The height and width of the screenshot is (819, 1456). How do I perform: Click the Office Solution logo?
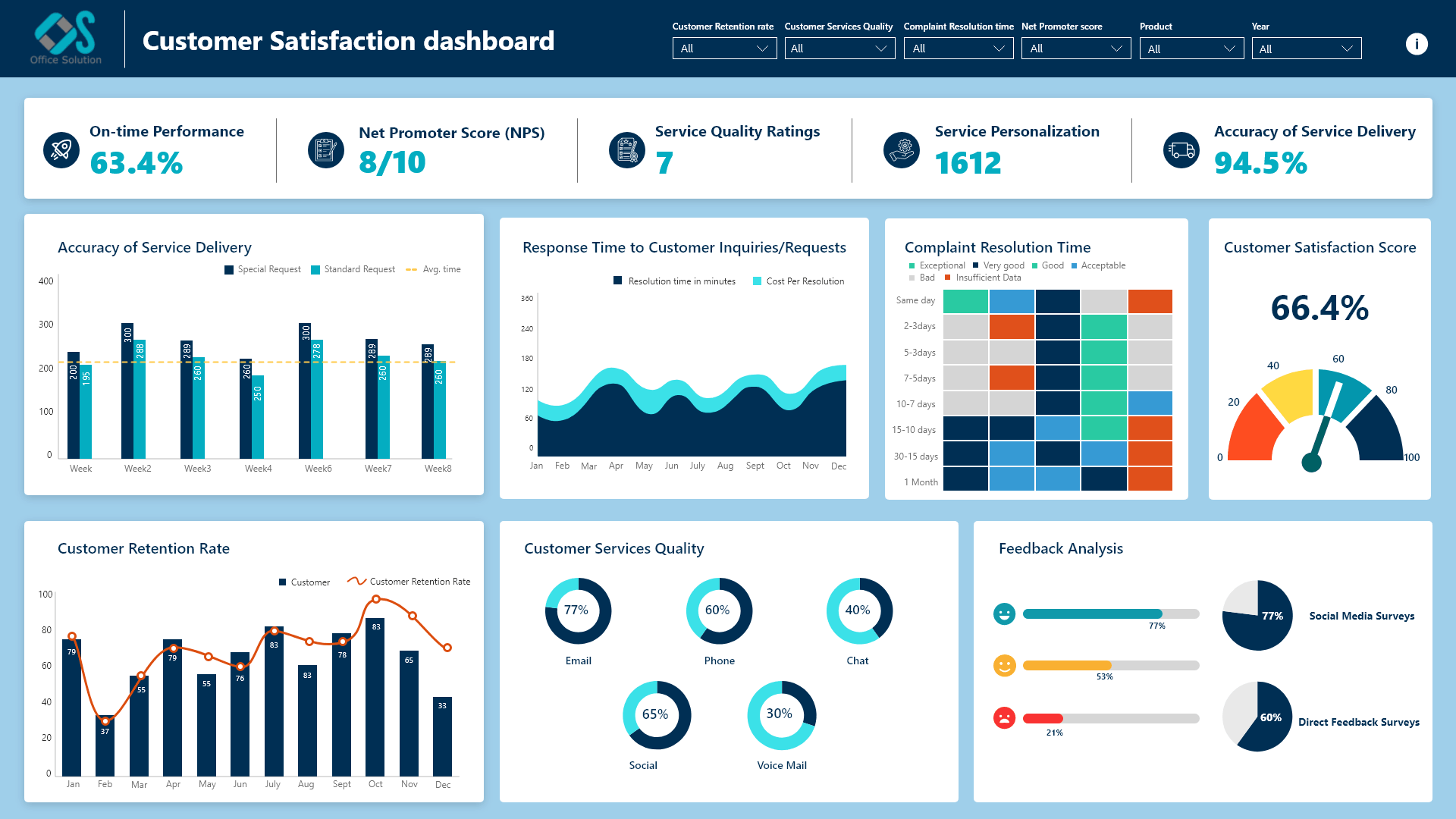65,38
